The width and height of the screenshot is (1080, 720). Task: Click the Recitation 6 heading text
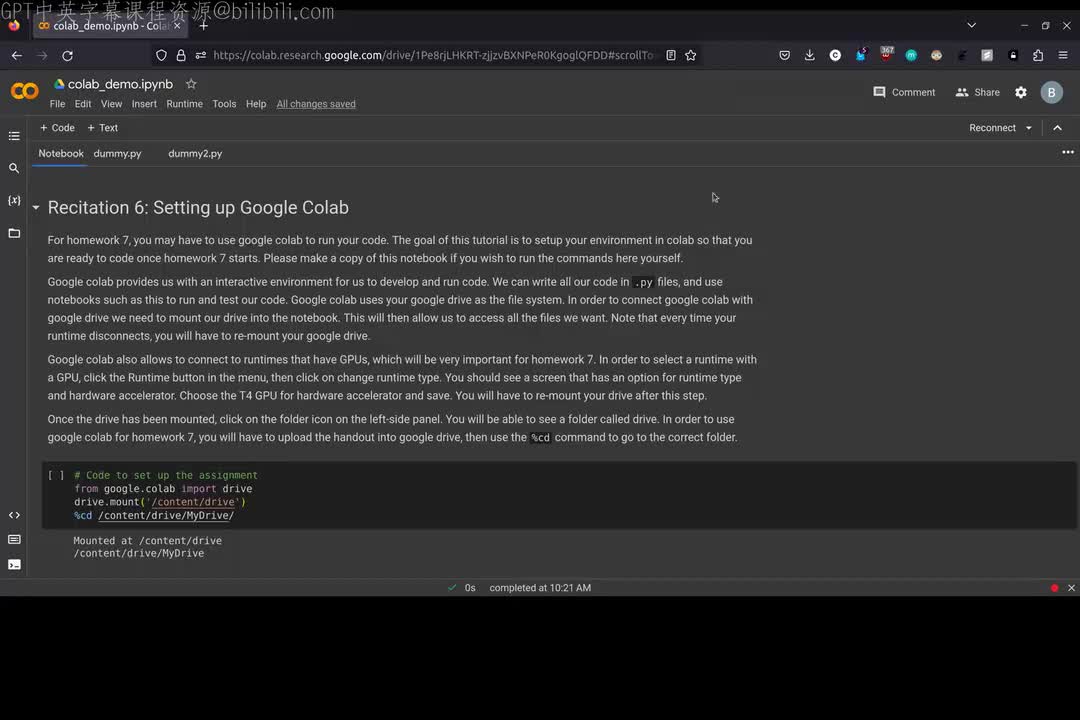[x=198, y=207]
